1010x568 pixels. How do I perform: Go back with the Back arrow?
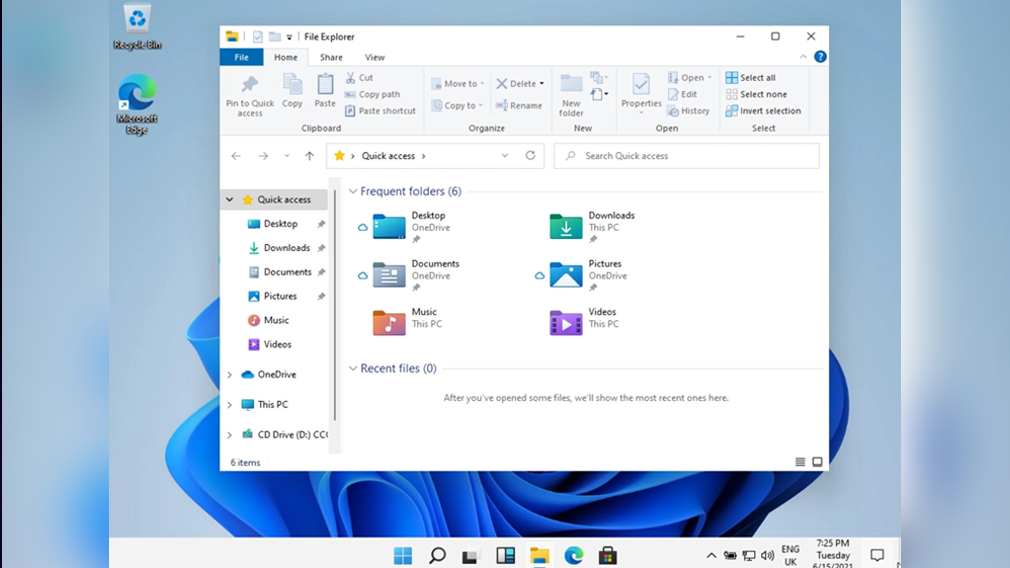pyautogui.click(x=236, y=156)
